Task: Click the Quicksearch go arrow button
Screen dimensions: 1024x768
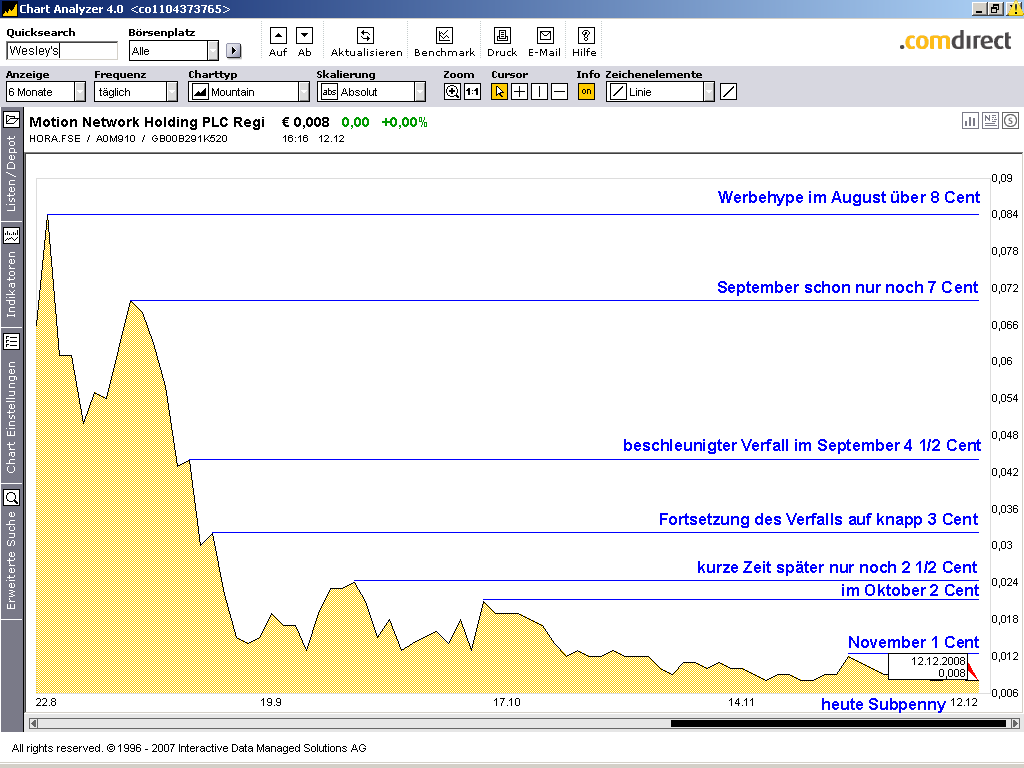Action: pyautogui.click(x=234, y=51)
